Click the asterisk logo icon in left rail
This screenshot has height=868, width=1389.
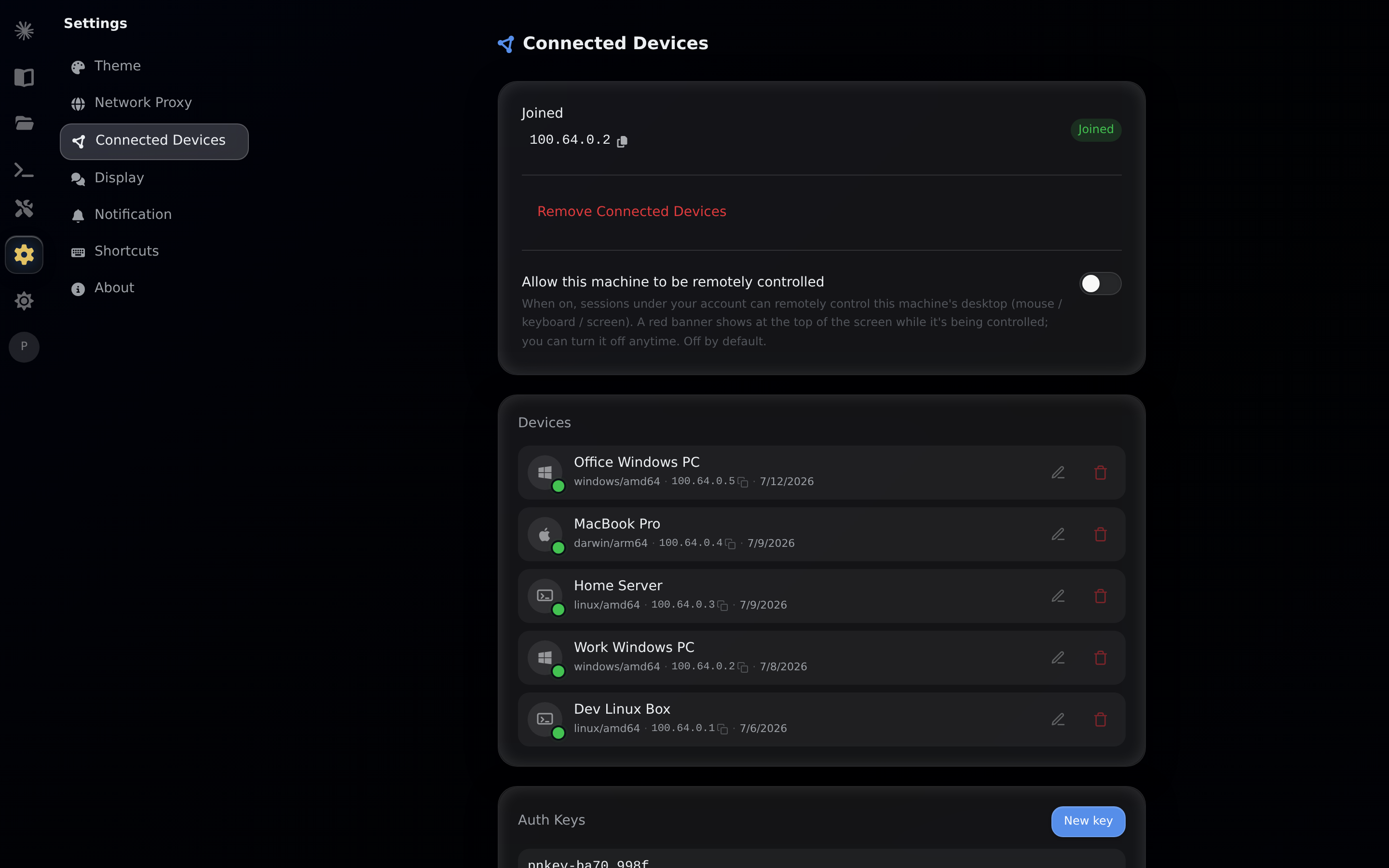click(x=24, y=30)
